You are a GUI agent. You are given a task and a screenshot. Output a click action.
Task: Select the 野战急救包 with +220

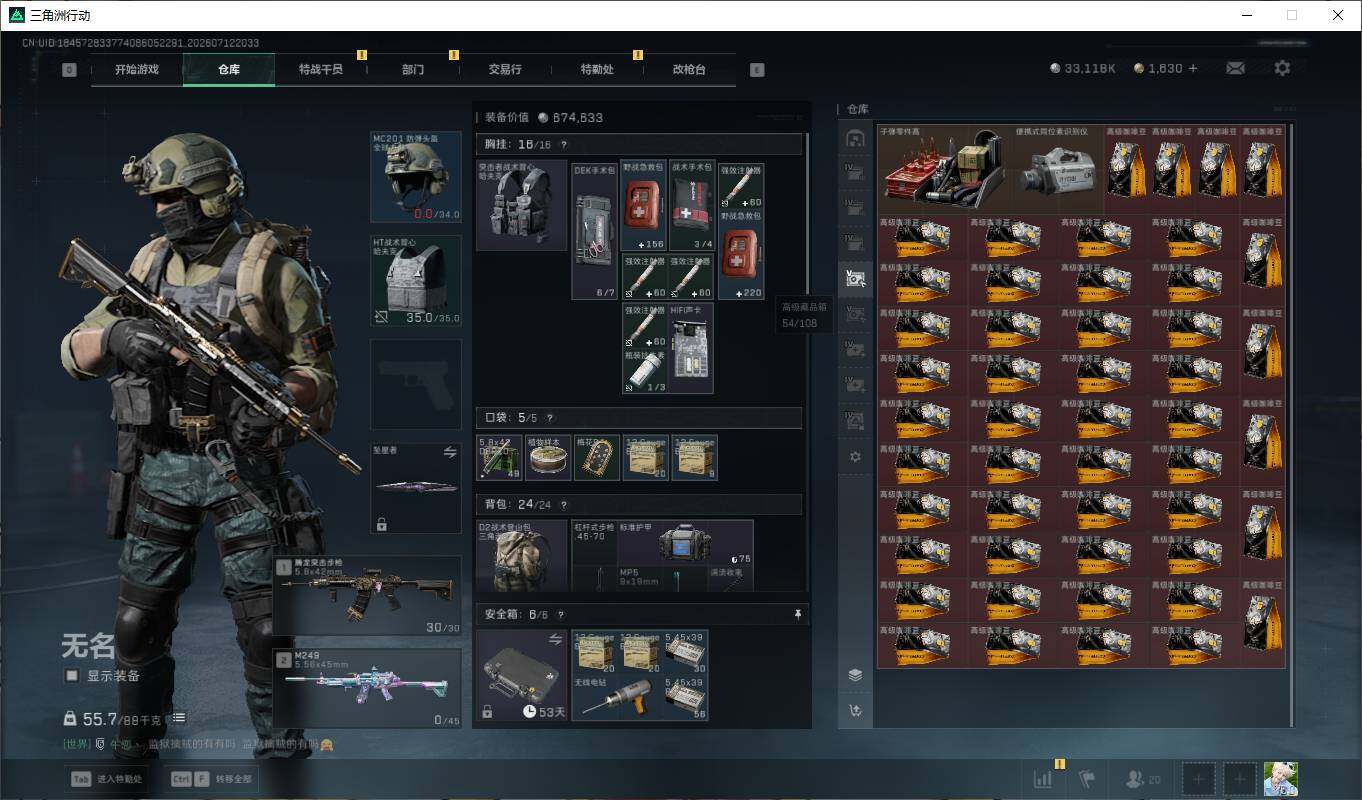pos(741,254)
